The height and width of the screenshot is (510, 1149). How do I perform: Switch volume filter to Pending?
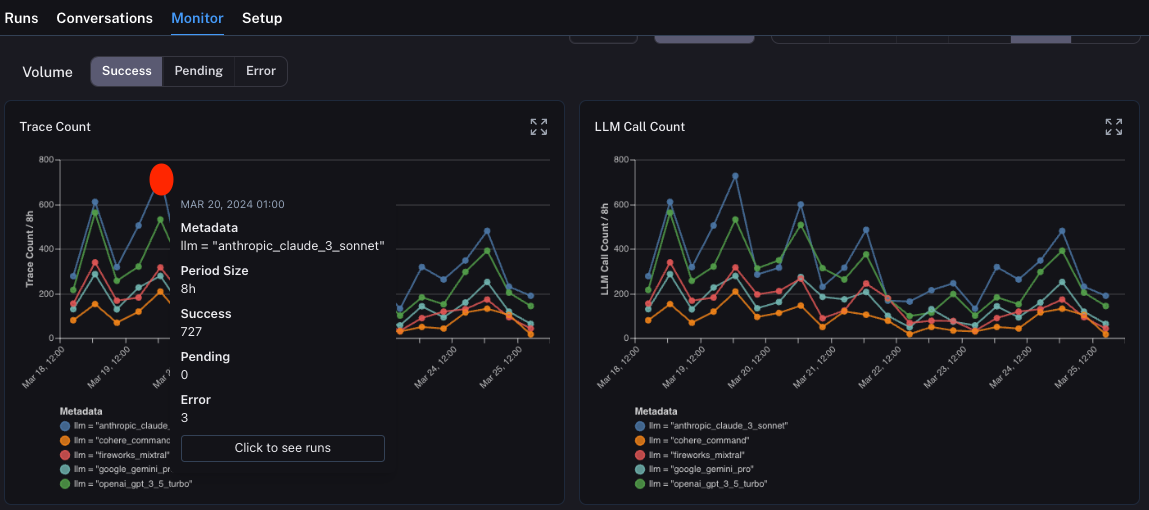coord(198,71)
